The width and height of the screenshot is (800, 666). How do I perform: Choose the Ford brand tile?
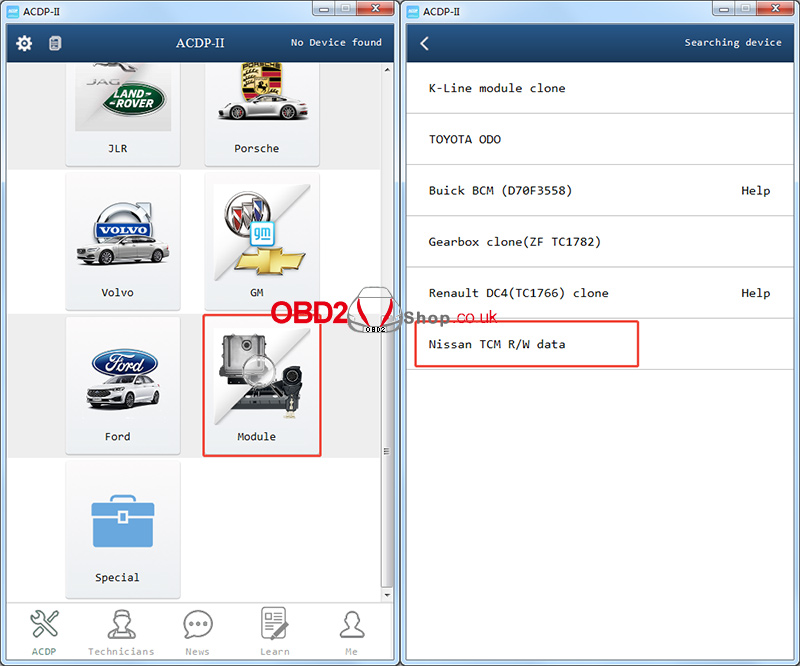pos(122,385)
